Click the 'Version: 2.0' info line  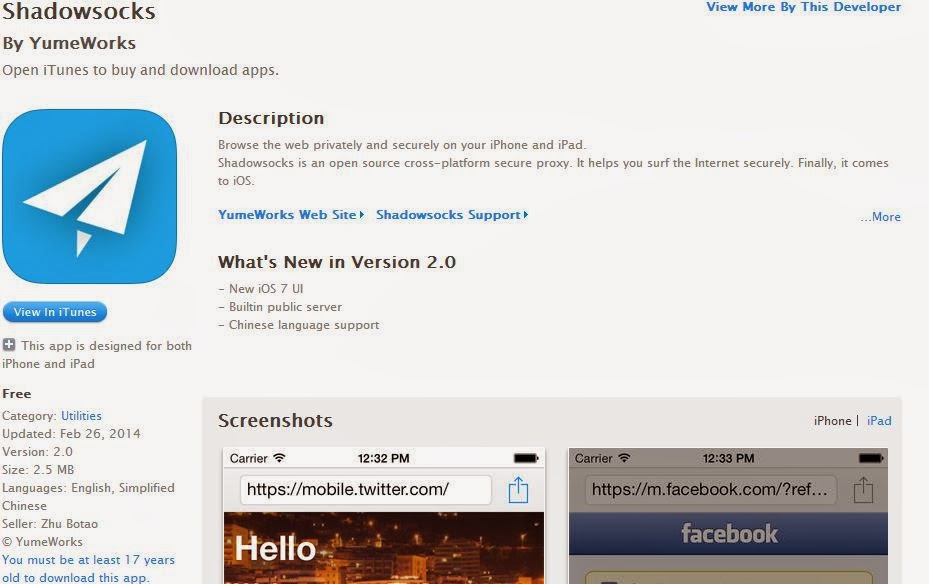(37, 452)
